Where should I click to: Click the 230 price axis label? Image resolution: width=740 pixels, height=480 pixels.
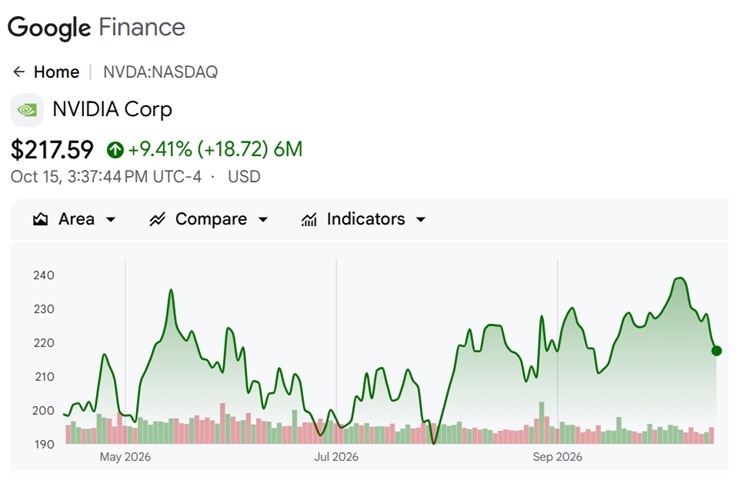pyautogui.click(x=43, y=309)
